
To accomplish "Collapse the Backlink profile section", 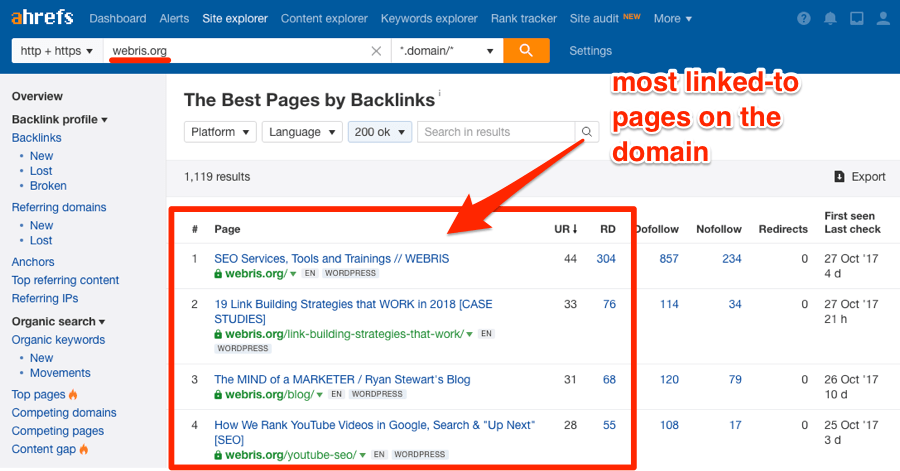I will pyautogui.click(x=60, y=119).
